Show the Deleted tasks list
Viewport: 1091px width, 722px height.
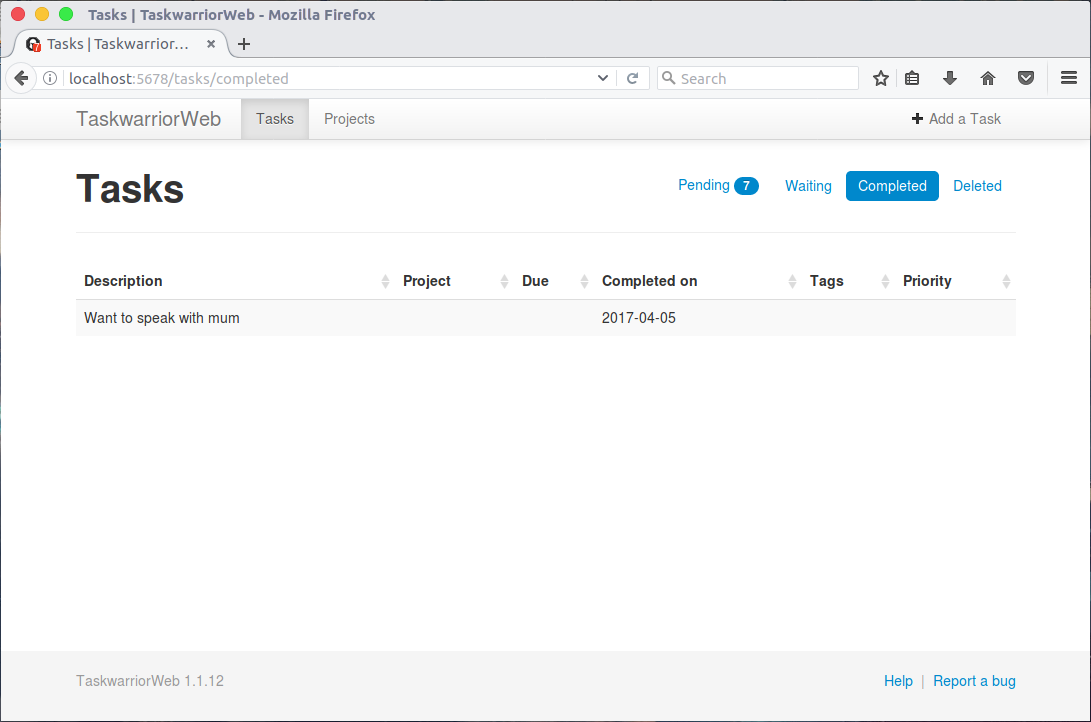[978, 186]
